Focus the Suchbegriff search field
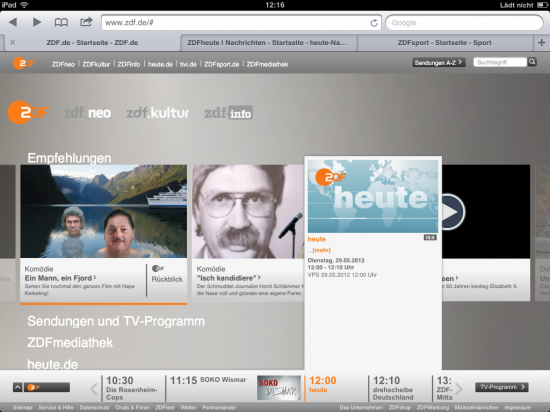Viewport: 550px width, 412px height. (500, 62)
